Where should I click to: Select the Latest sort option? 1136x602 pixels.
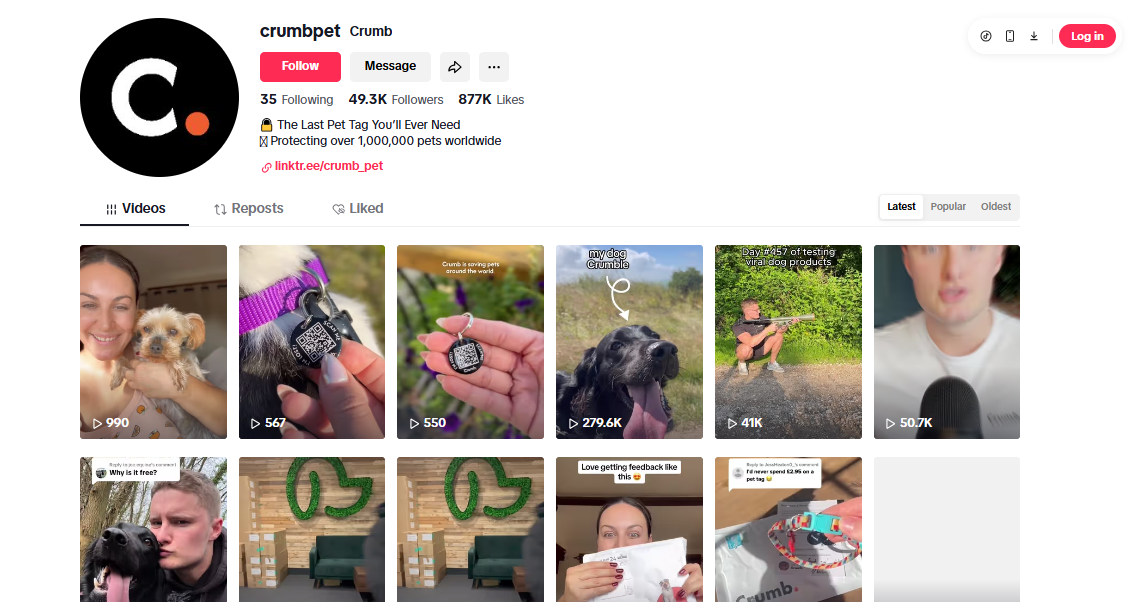point(901,206)
